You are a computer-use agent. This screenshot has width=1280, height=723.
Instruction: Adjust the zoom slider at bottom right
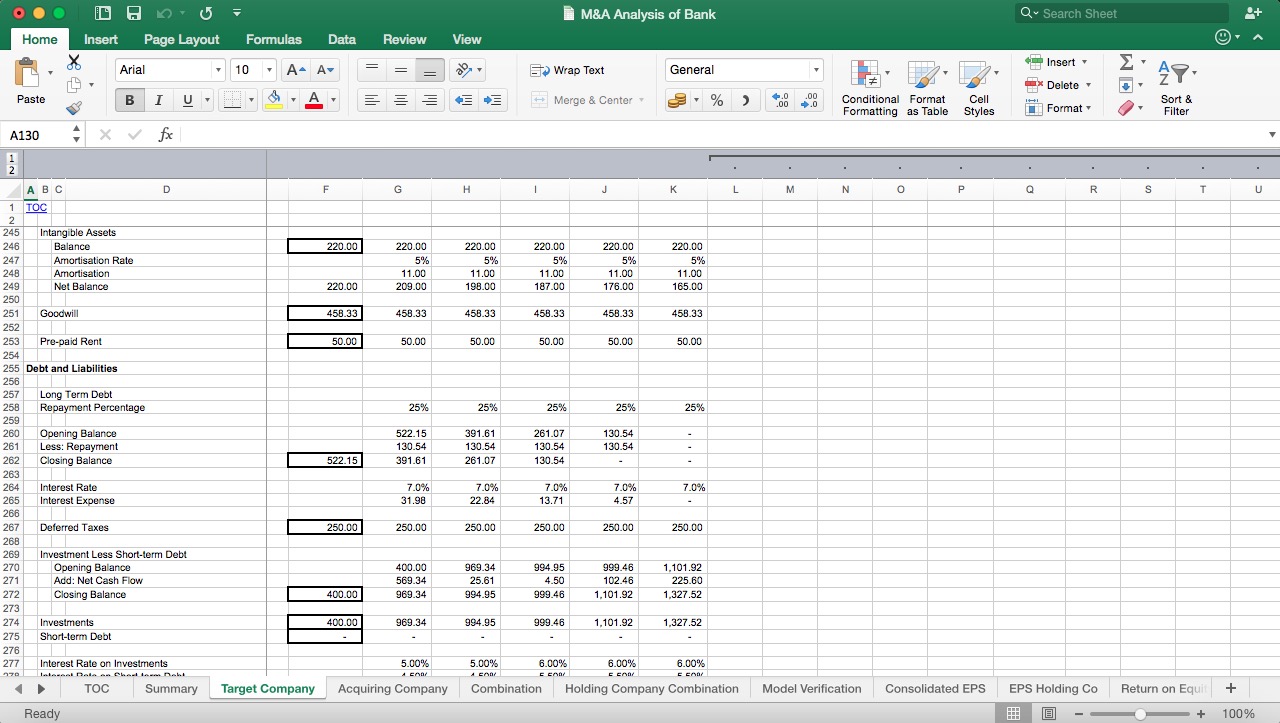click(x=1140, y=712)
